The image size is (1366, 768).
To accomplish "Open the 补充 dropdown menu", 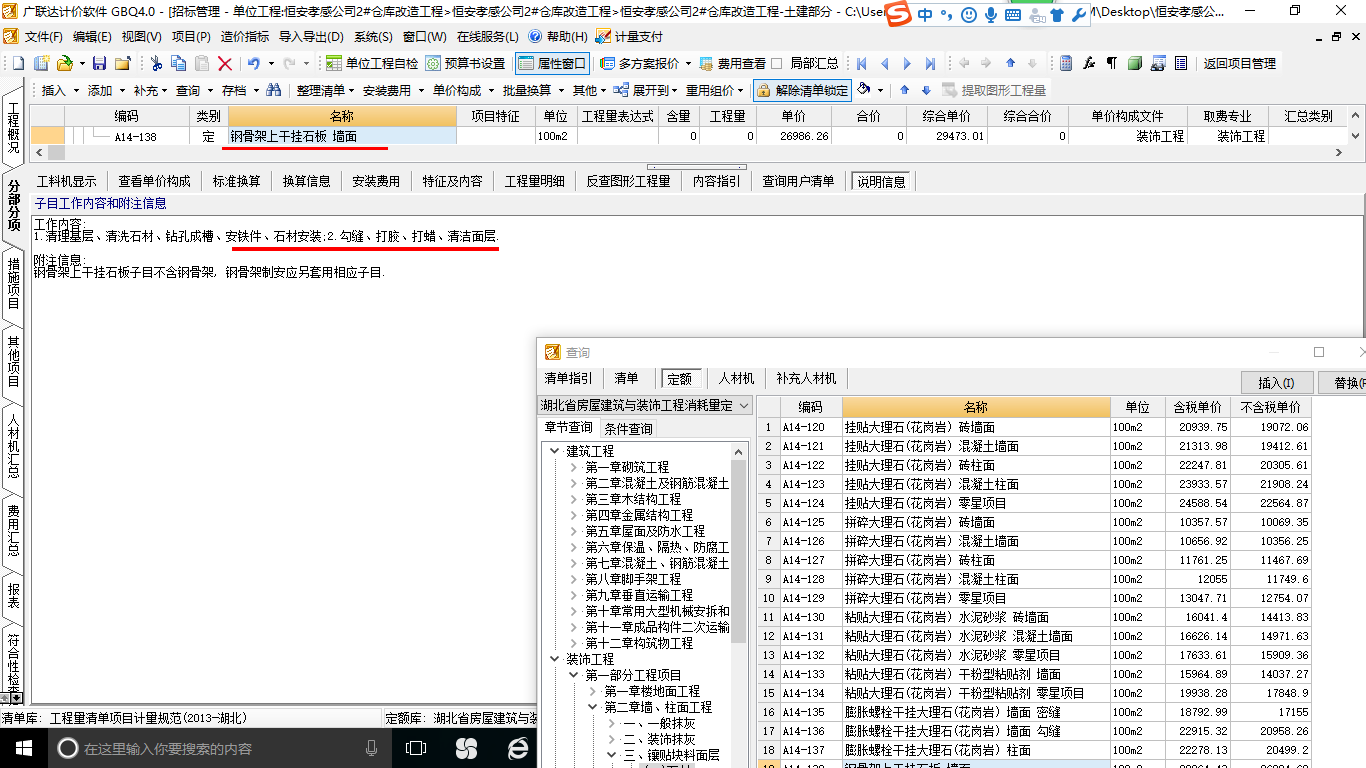I will [151, 90].
